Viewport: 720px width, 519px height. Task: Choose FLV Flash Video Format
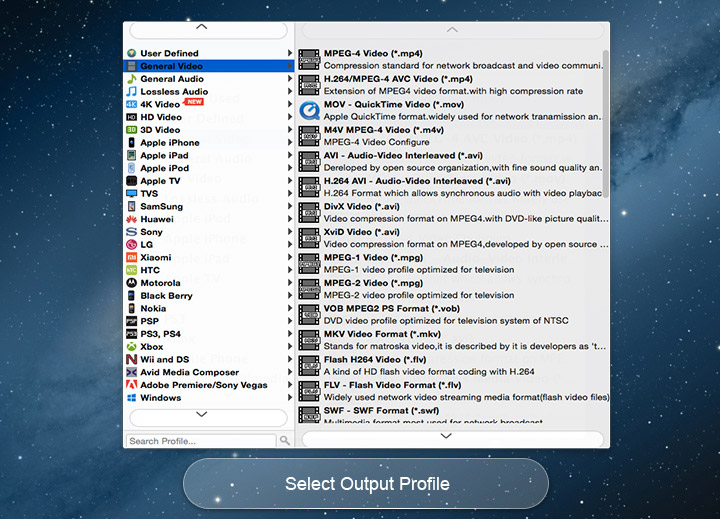(453, 391)
